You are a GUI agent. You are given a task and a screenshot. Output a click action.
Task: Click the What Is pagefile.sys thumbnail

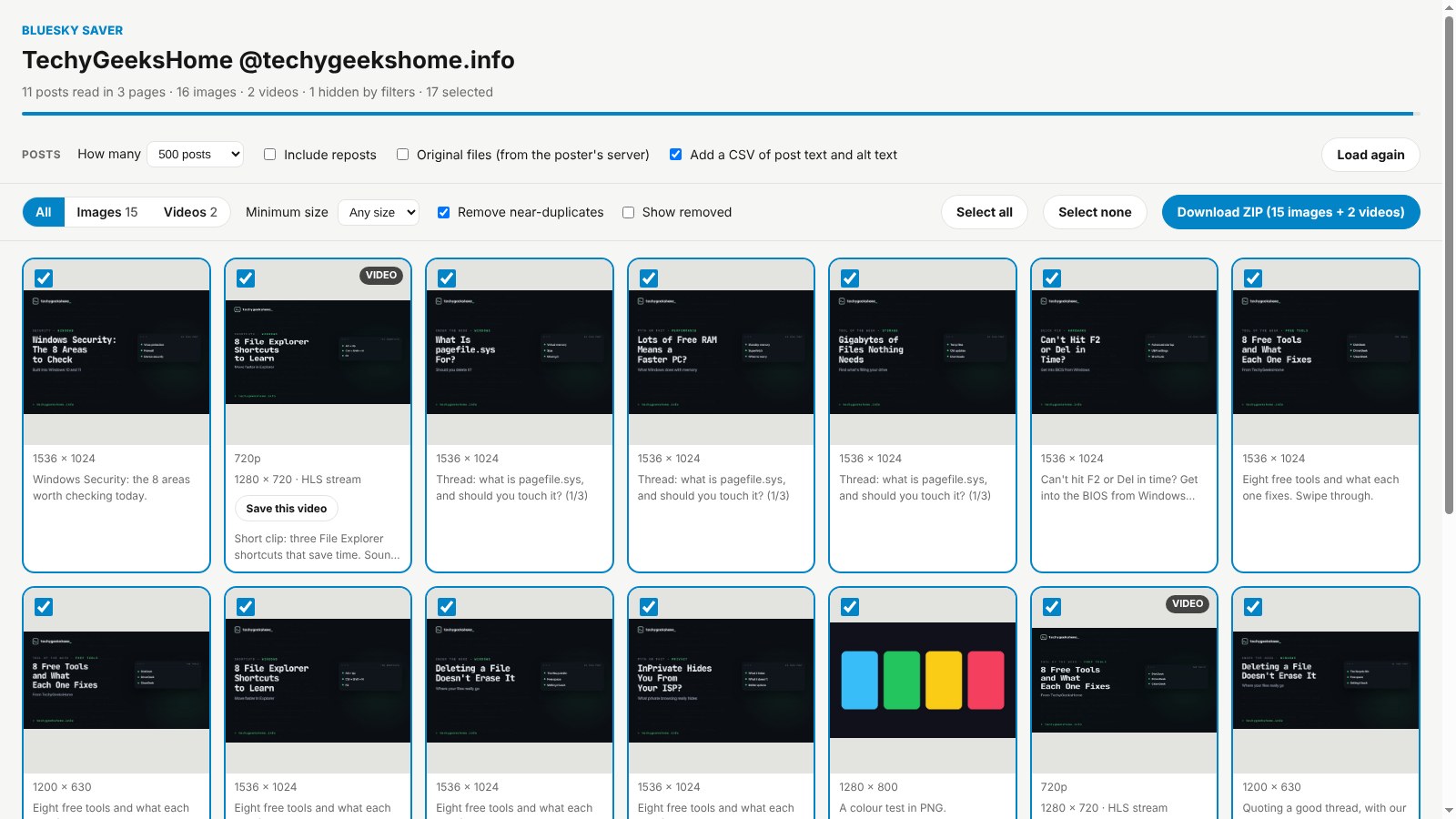coord(520,352)
